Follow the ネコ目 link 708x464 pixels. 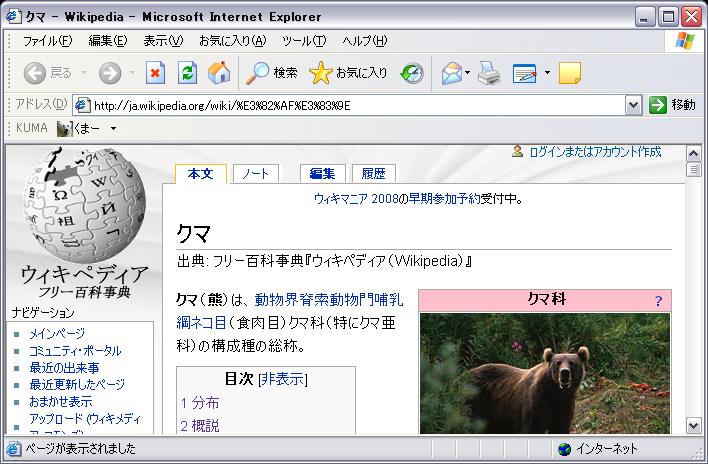(209, 323)
